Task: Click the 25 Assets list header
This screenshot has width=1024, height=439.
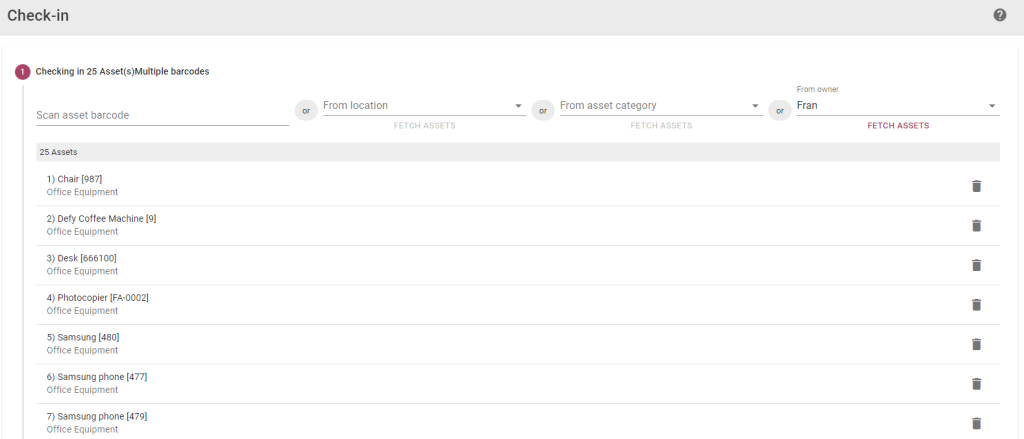Action: tap(518, 152)
